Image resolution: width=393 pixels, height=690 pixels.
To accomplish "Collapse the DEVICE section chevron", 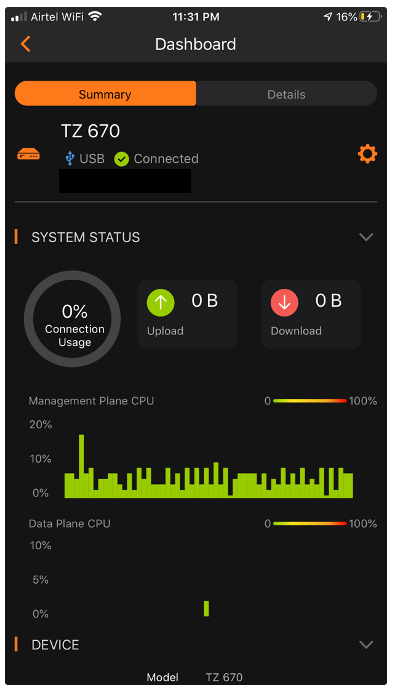I will pos(366,645).
